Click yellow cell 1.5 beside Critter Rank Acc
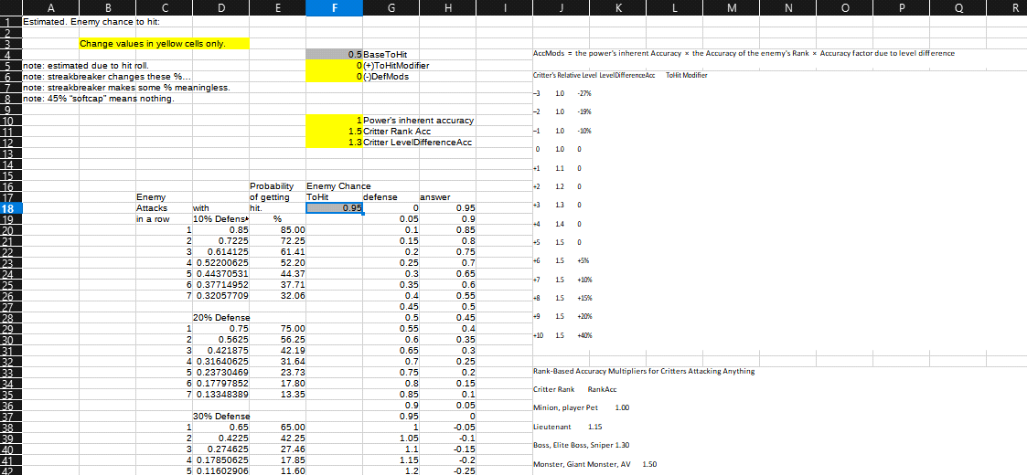1027x475 pixels. [334, 131]
